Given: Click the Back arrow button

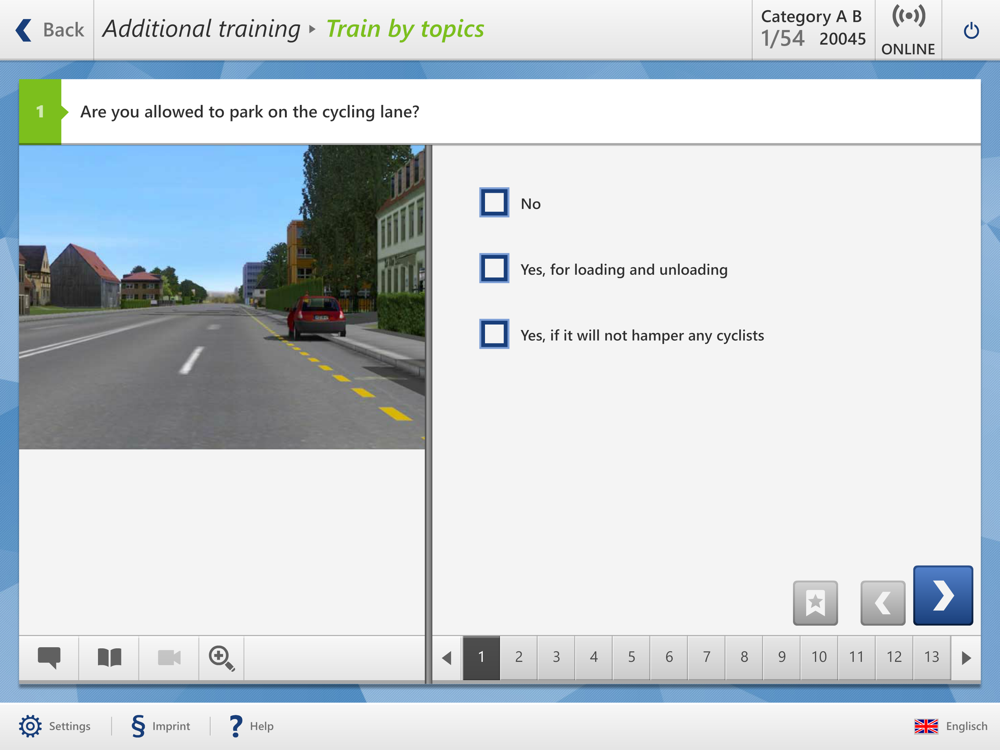Looking at the screenshot, I should (x=49, y=29).
